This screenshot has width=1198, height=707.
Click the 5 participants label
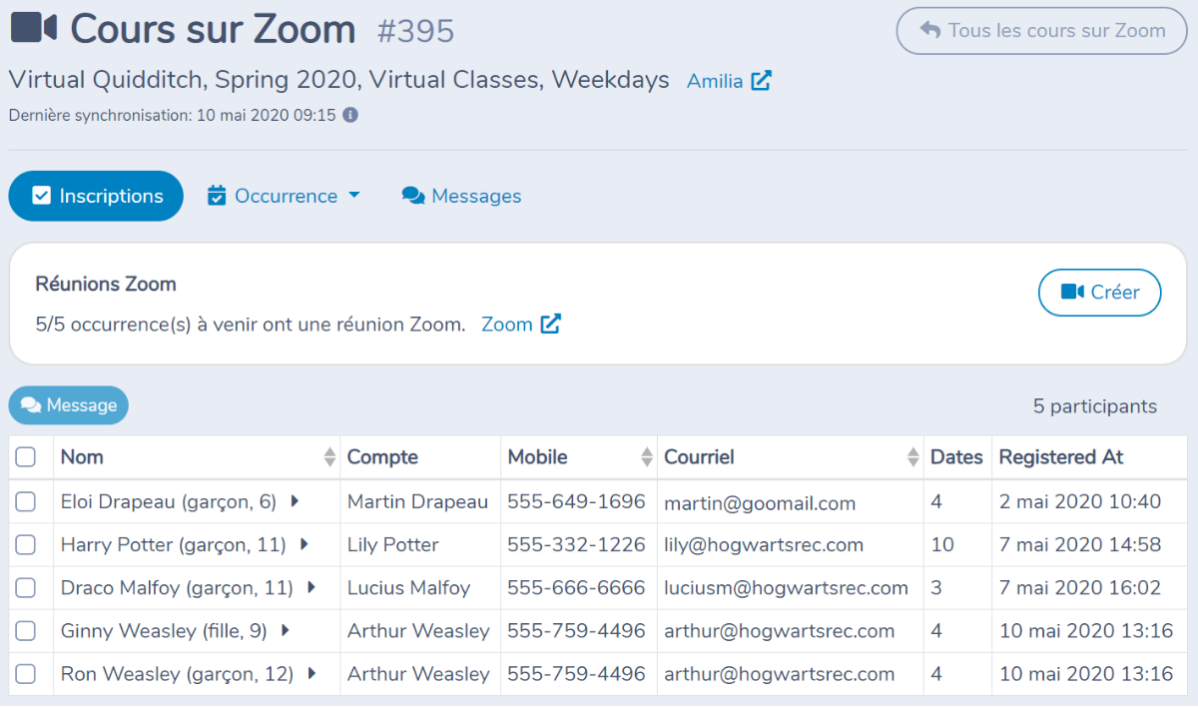[x=1095, y=406]
